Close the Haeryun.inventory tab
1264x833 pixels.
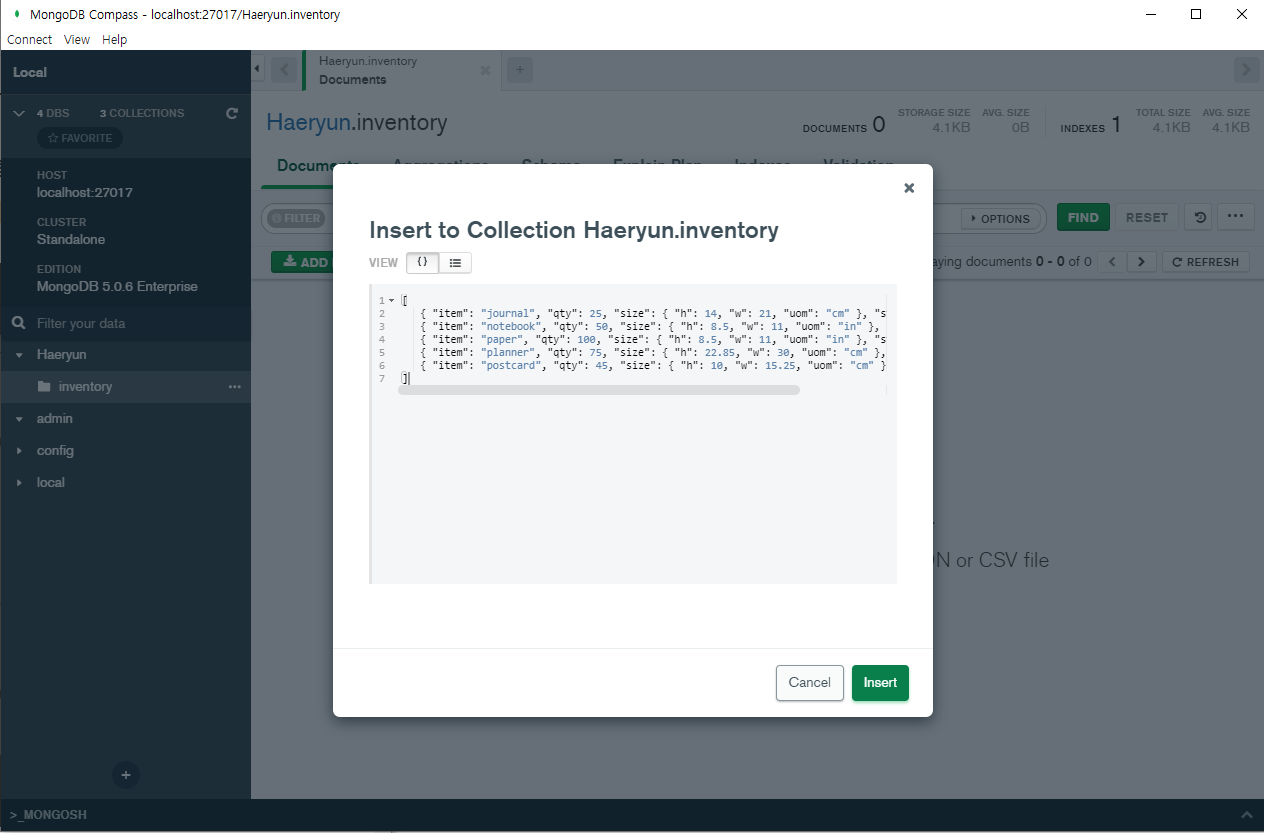click(485, 70)
